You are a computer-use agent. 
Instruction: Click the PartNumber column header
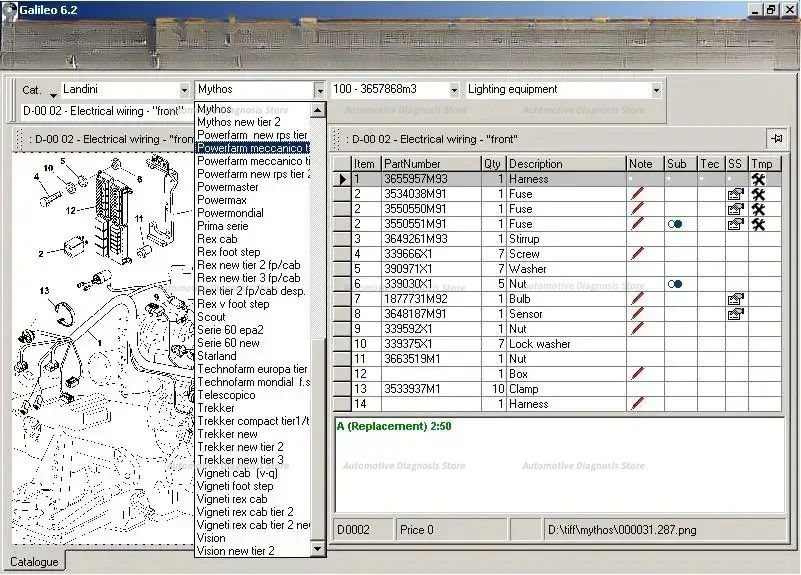click(x=432, y=164)
